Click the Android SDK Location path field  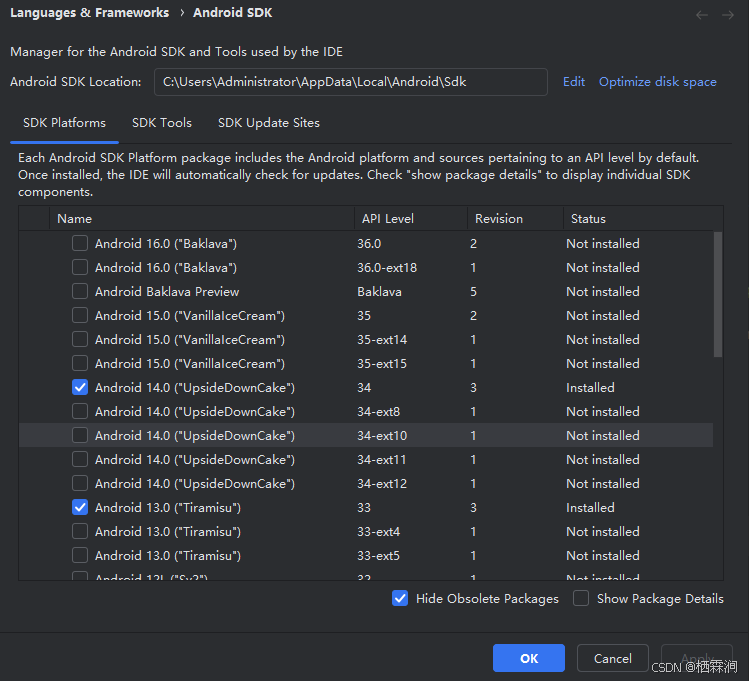click(x=351, y=82)
